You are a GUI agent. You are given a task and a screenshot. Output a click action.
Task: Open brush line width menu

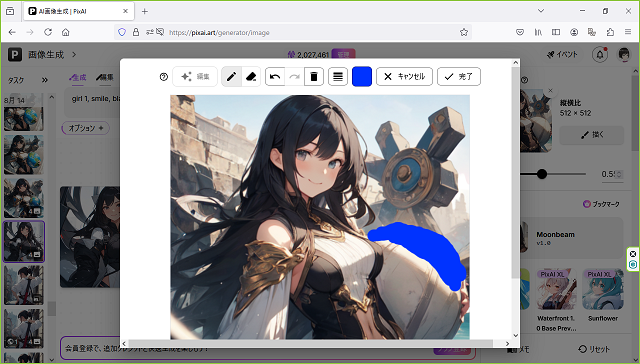338,77
